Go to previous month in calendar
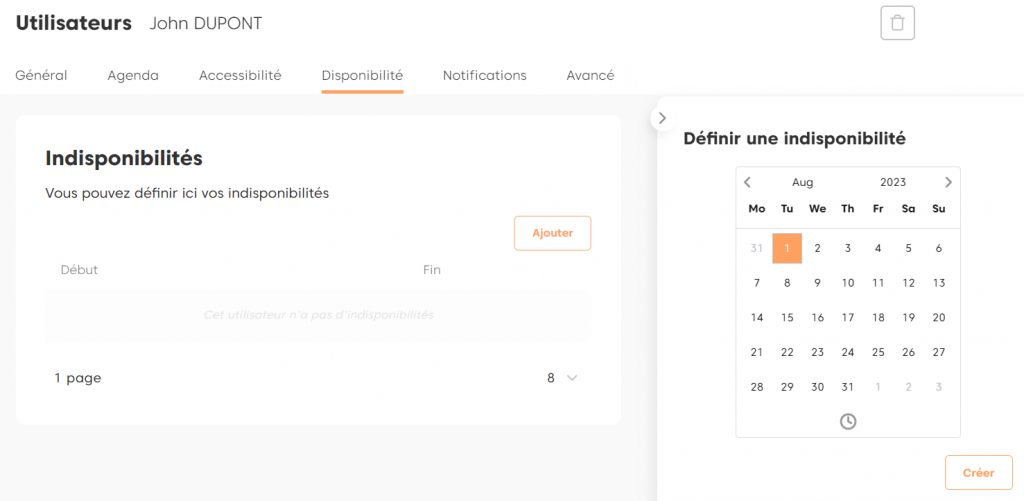Viewport: 1024px width, 501px height. point(747,182)
